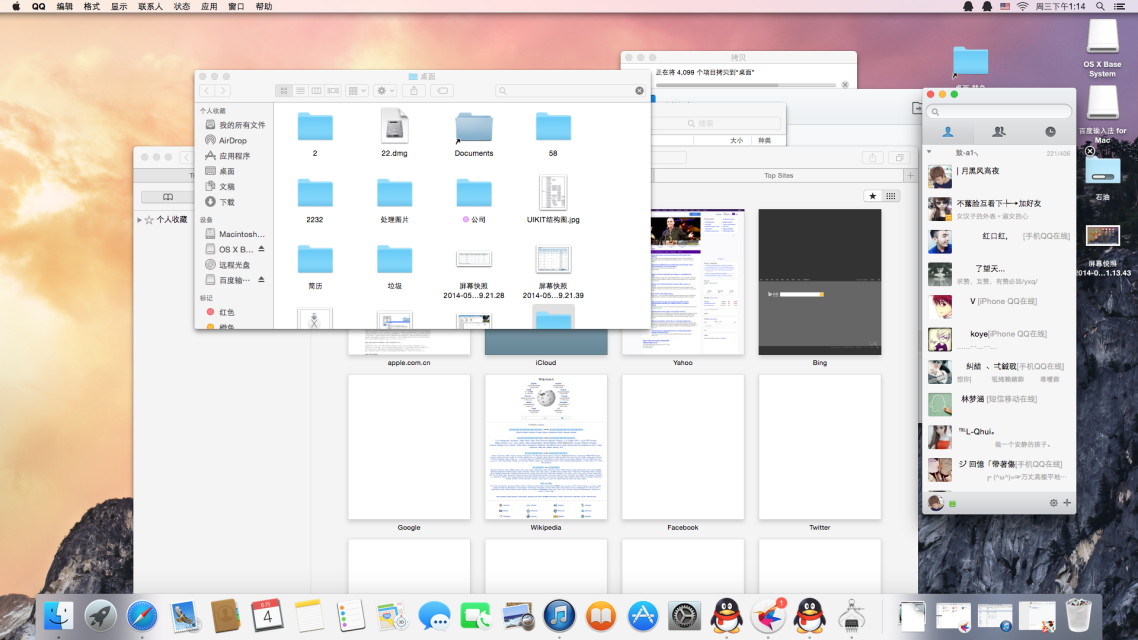Open chat with 林梦涵

(999, 404)
